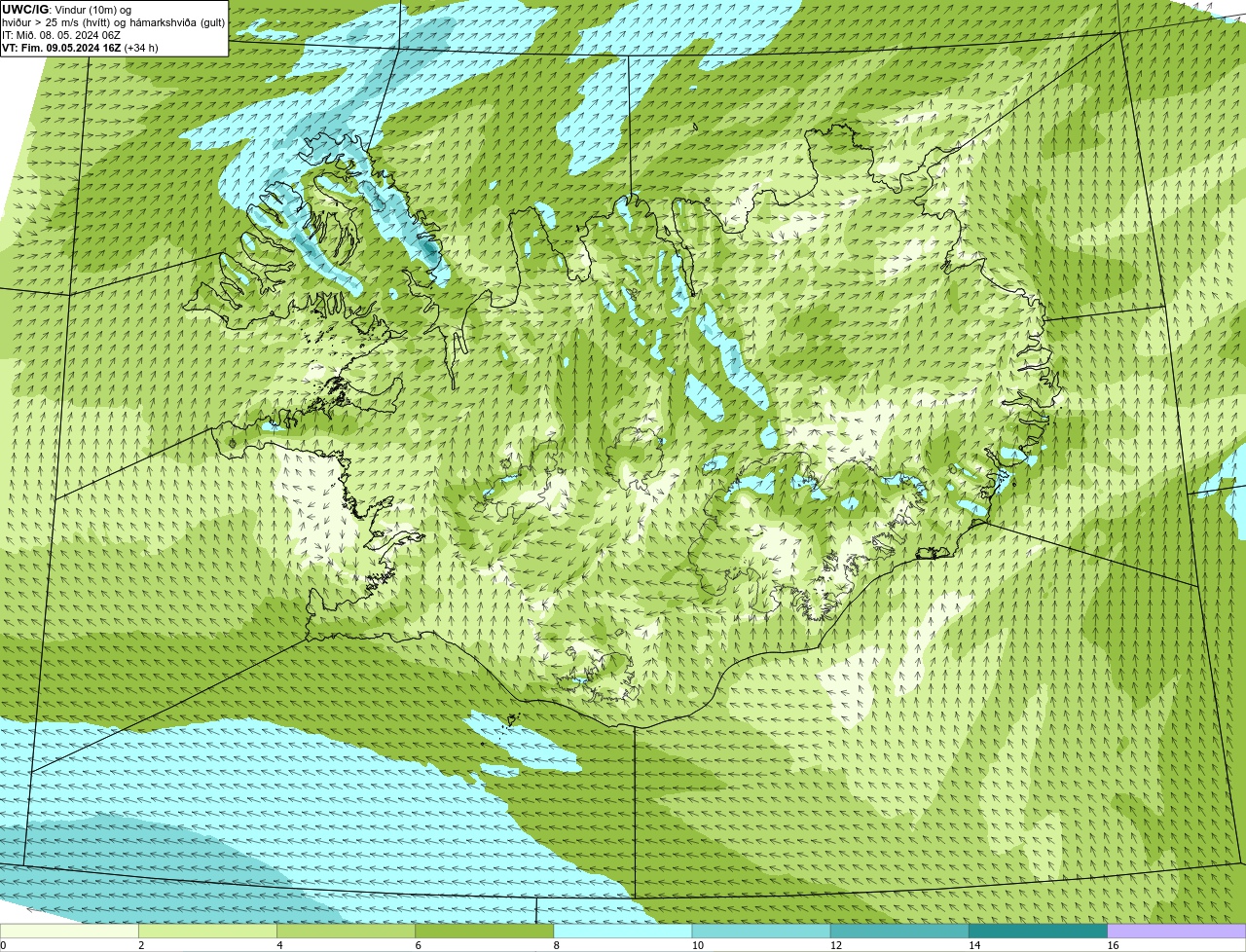This screenshot has width=1246, height=952.
Task: Click the 6–8 m/s olive green swatch
Action: click(484, 931)
